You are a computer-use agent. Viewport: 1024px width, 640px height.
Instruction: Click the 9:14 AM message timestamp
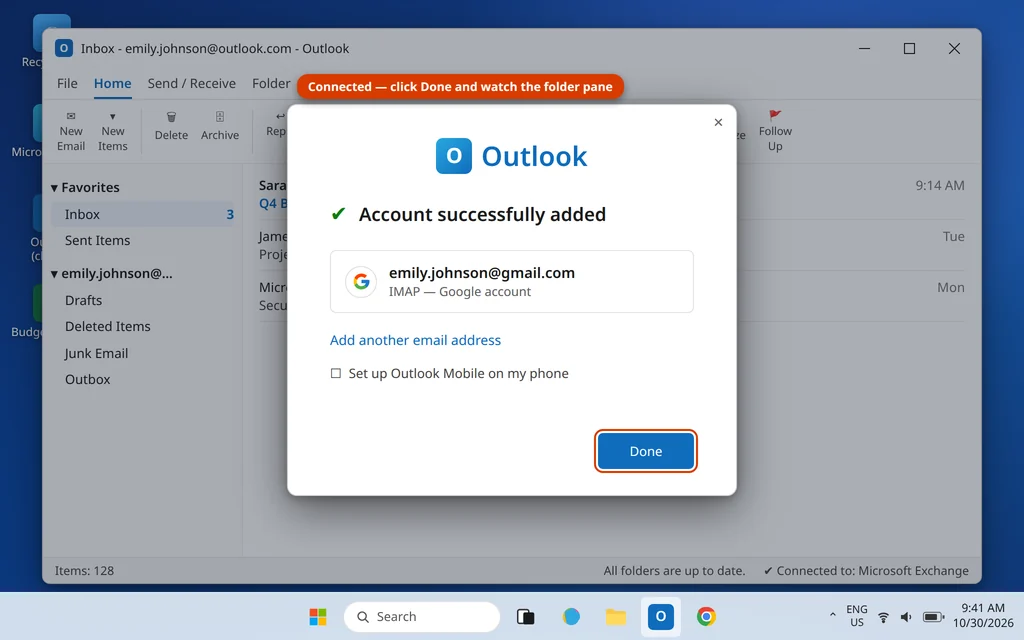[x=940, y=185]
